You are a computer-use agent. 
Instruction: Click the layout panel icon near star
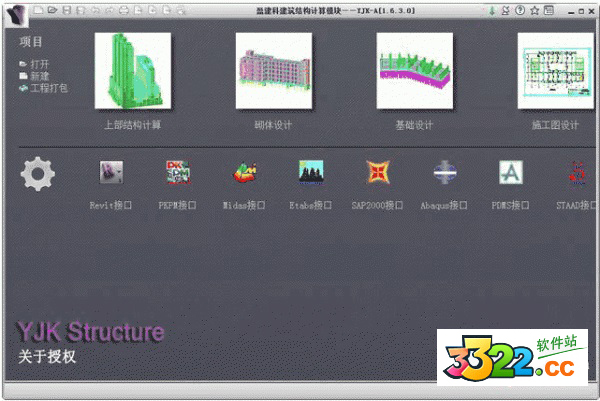click(549, 10)
